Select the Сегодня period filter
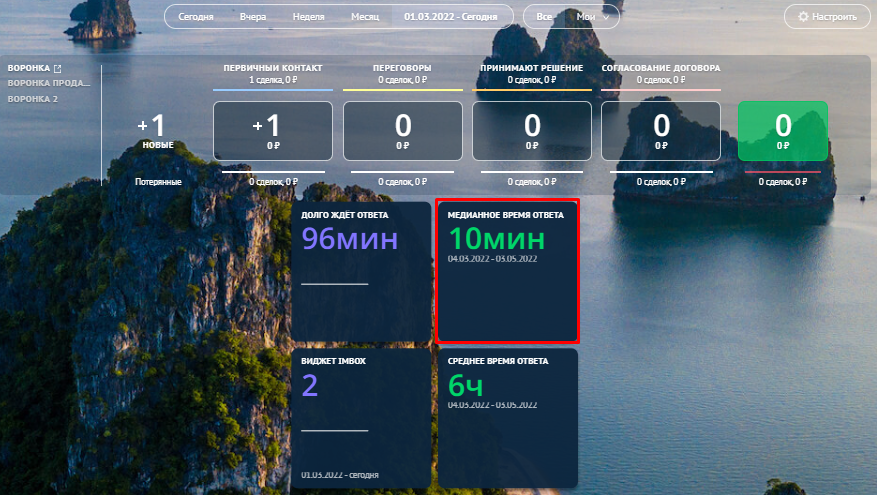The height and width of the screenshot is (495, 877). coord(196,18)
